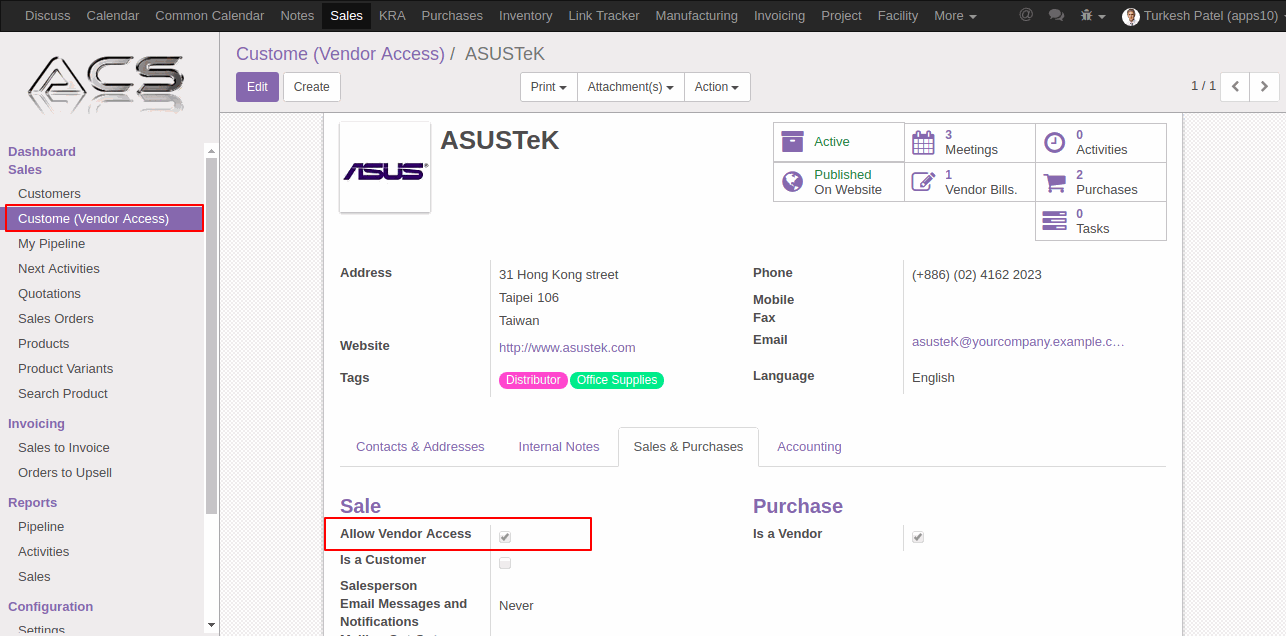Click the Purchases shopping cart icon
Viewport: 1286px width, 636px height.
pyautogui.click(x=1054, y=182)
